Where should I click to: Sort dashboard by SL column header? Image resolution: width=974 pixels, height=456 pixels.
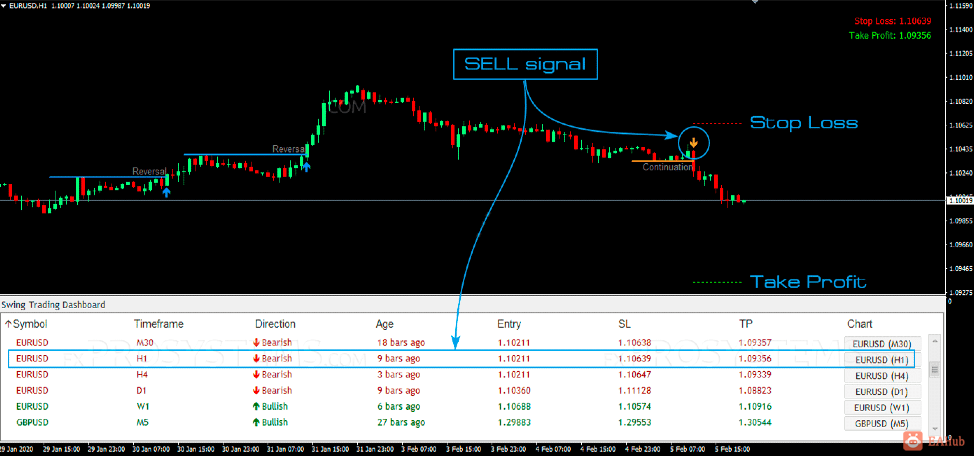(x=624, y=324)
